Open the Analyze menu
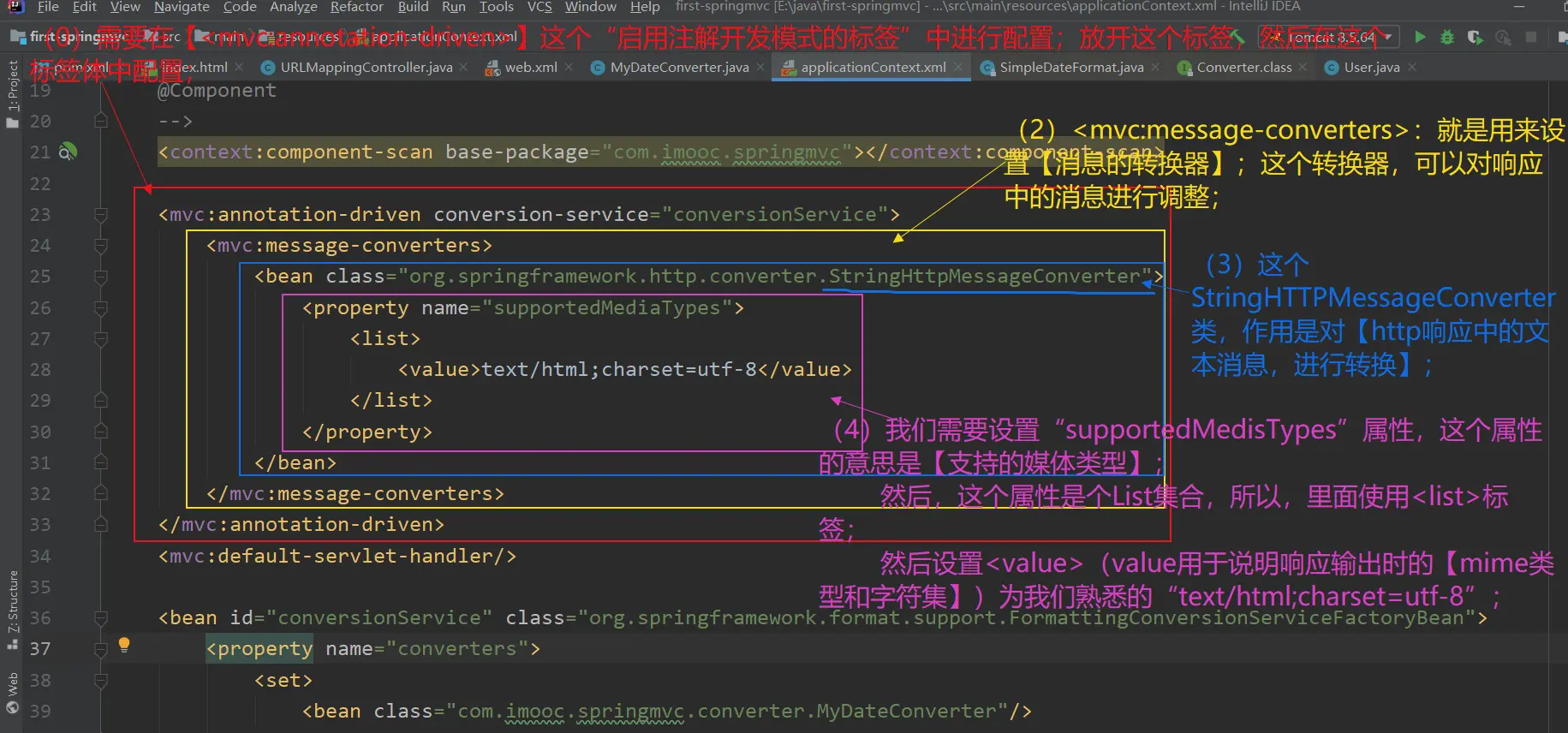 coord(294,7)
